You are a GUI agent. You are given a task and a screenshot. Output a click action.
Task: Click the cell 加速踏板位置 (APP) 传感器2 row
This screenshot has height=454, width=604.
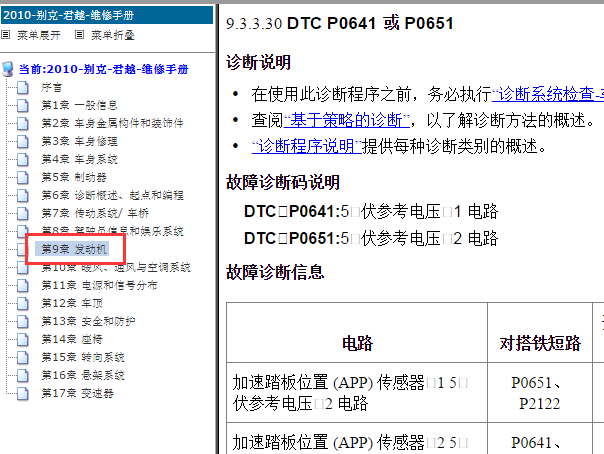click(x=357, y=439)
